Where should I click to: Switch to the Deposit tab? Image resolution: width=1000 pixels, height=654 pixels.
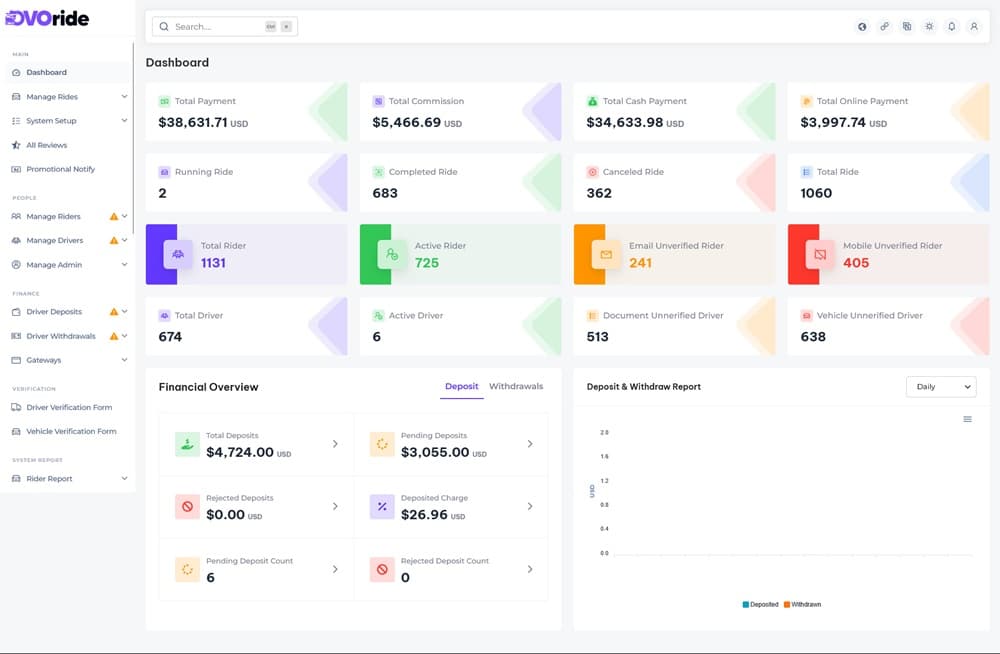pos(462,387)
